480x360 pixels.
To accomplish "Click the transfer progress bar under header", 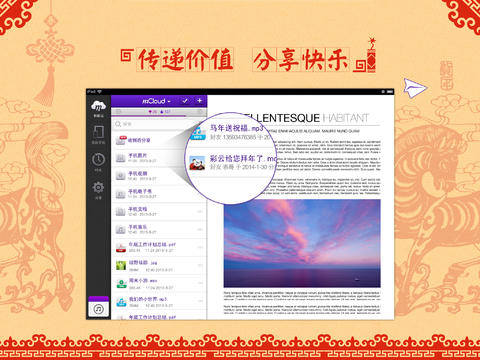I will click(x=149, y=116).
